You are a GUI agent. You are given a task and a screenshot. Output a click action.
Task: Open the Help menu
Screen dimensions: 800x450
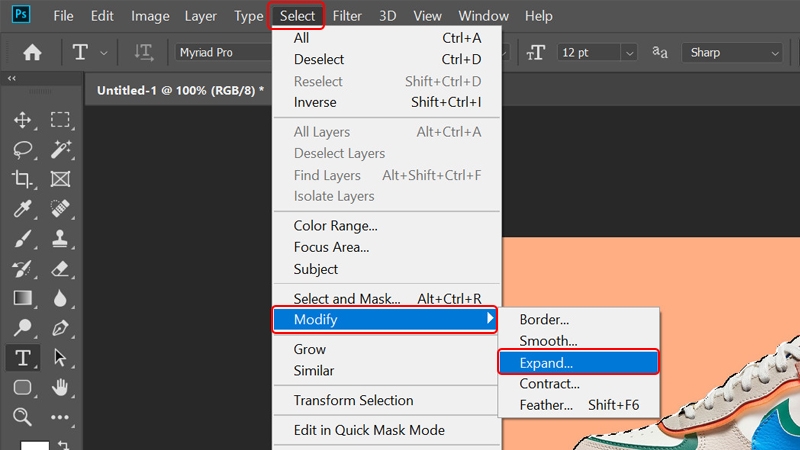[538, 16]
